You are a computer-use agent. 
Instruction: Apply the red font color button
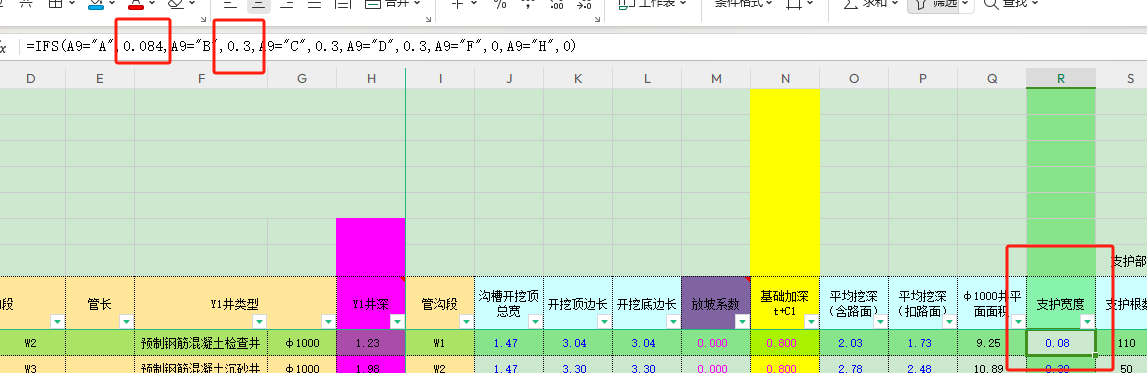coord(135,4)
